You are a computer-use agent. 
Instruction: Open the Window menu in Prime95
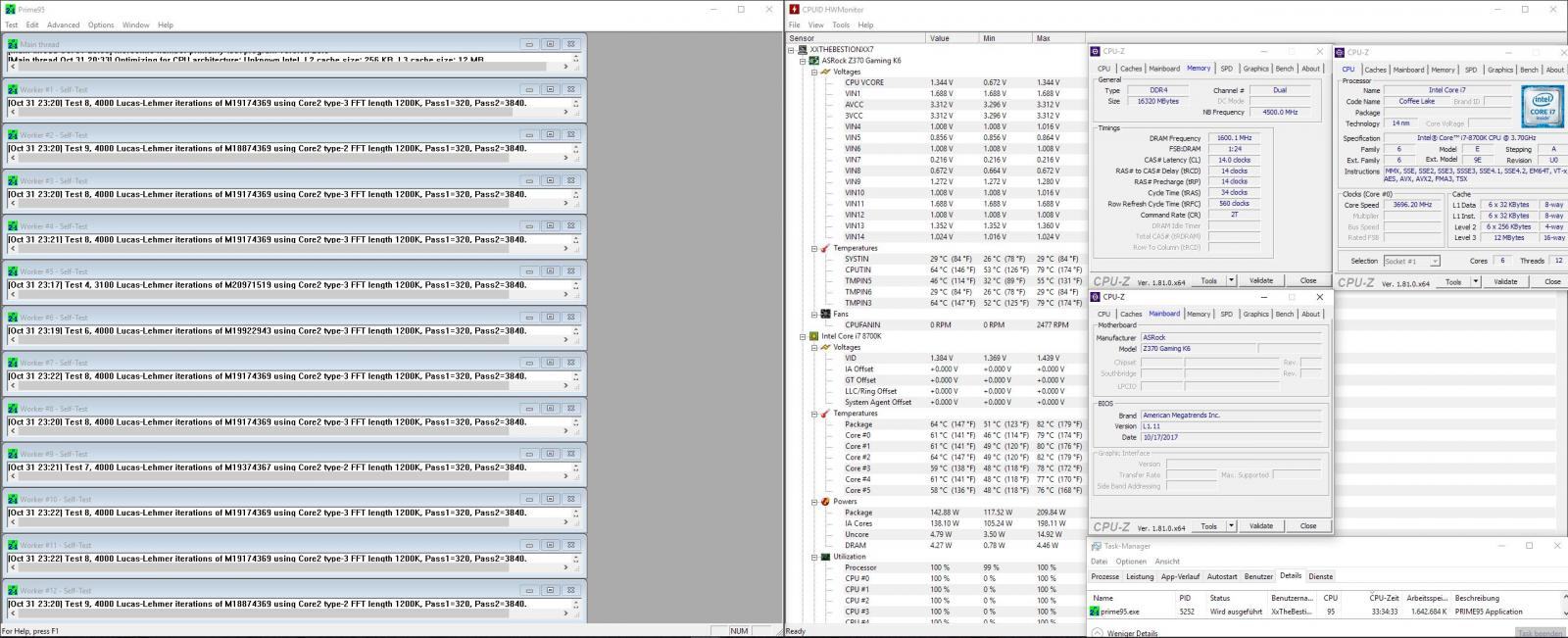(x=135, y=25)
